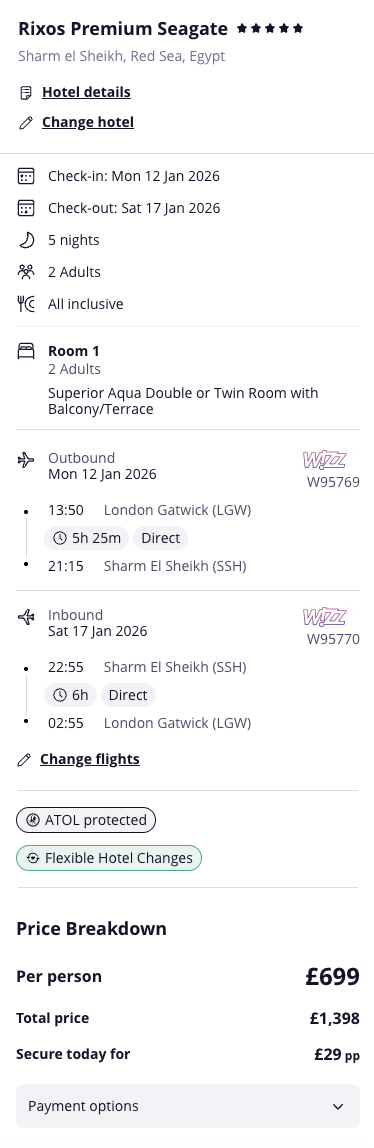This screenshot has width=374, height=1148.
Task: Click the Payment options chevron arrow
Action: (338, 1106)
